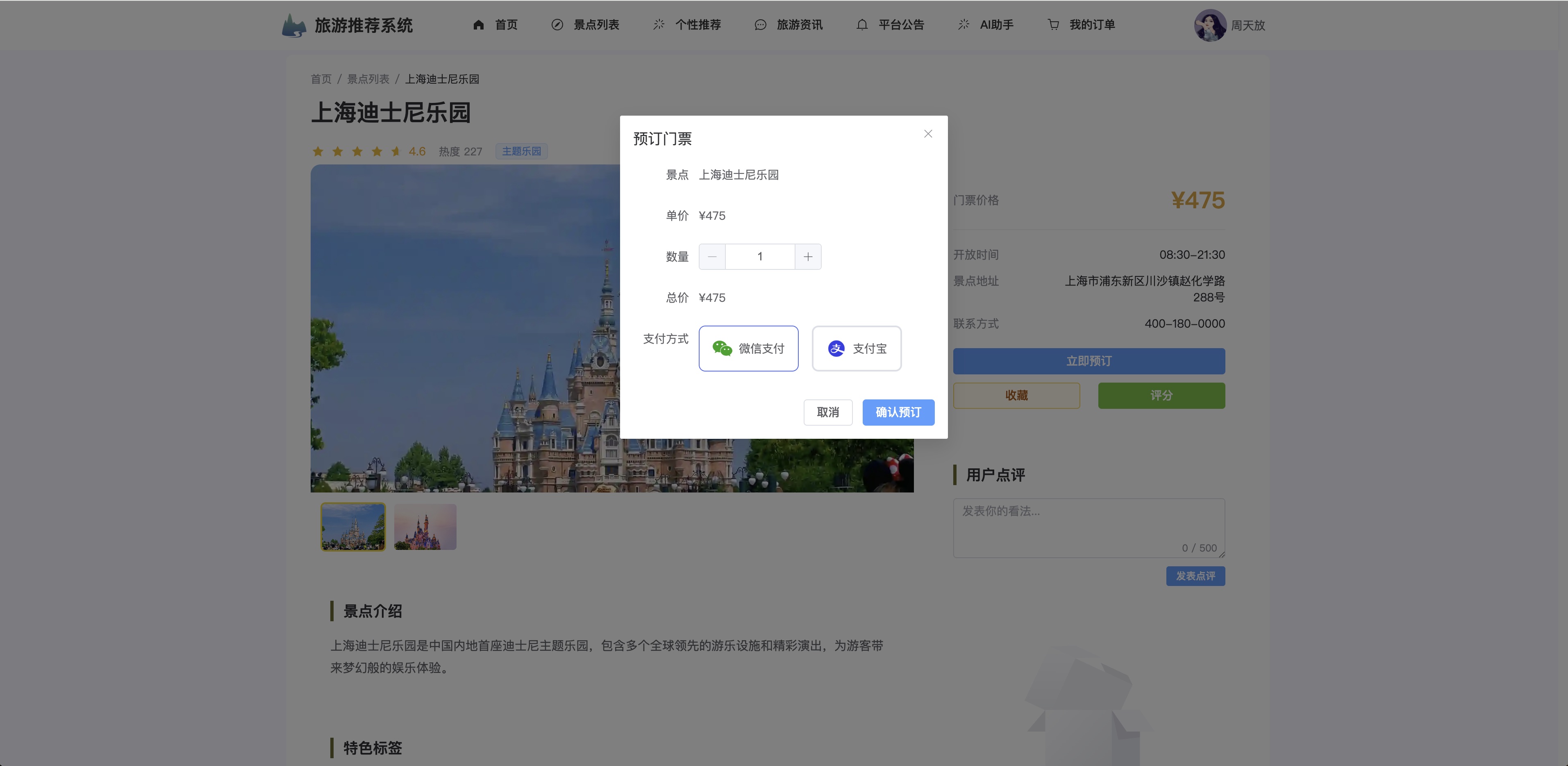Click the opening hours 08:30–21:30
Screen dimensions: 1568x766
point(1192,255)
